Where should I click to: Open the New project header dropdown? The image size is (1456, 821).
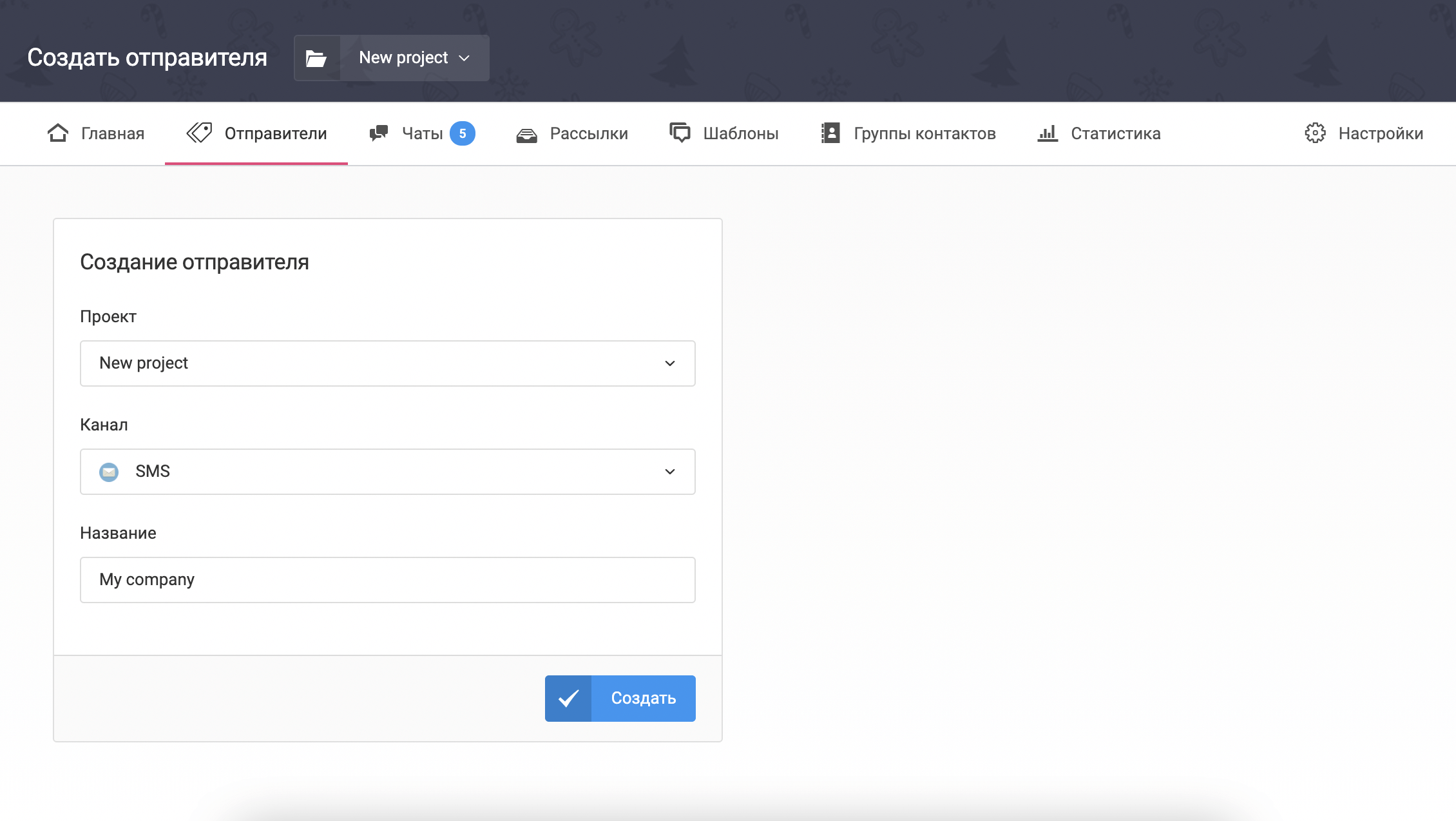coord(392,58)
